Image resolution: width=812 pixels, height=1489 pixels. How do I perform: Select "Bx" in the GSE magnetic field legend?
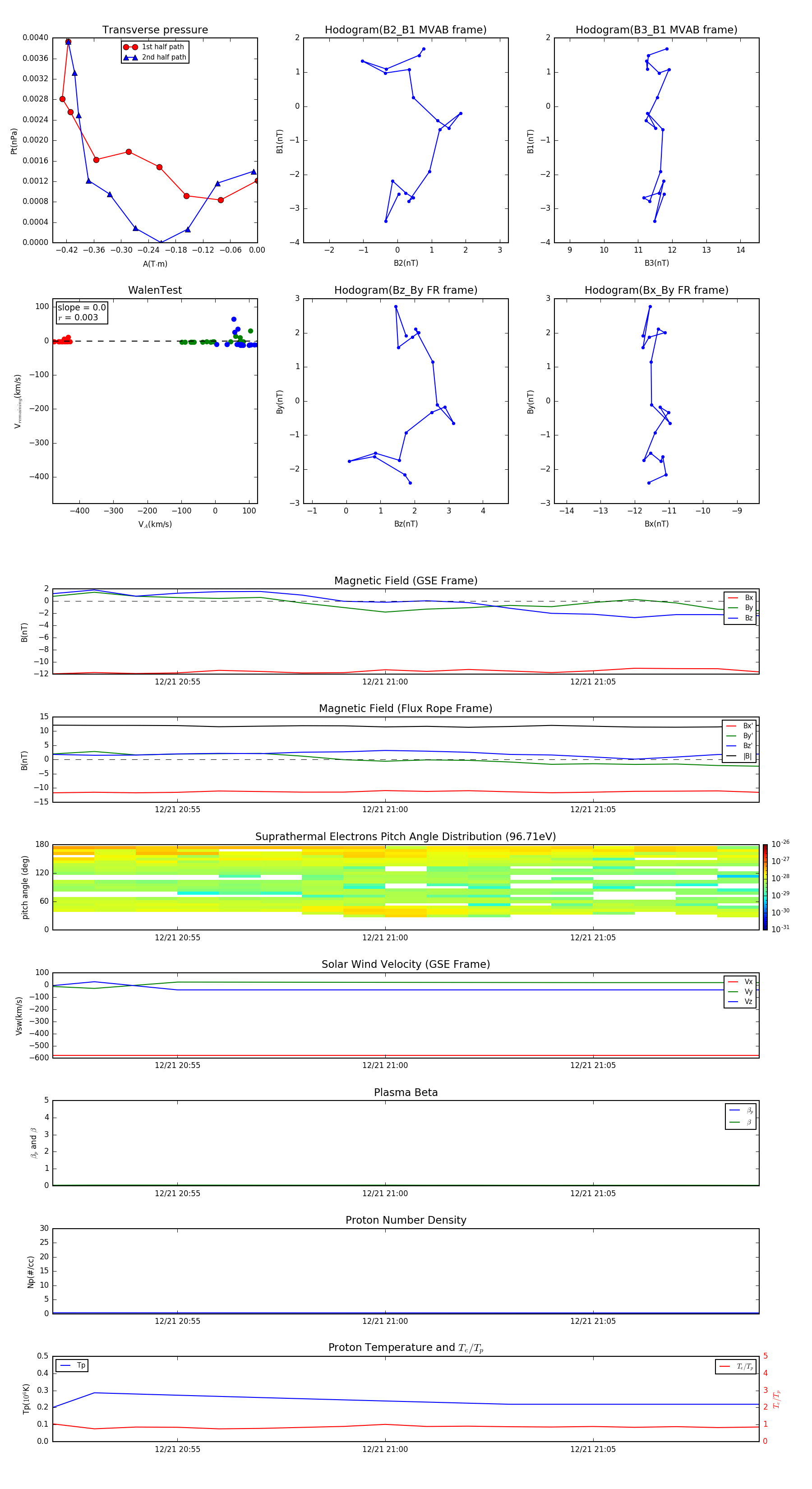pos(740,598)
